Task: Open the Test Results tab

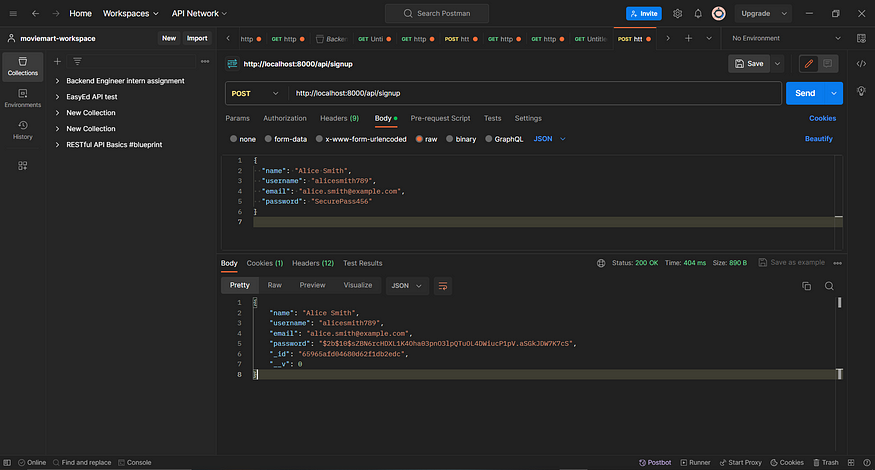Action: 363,263
